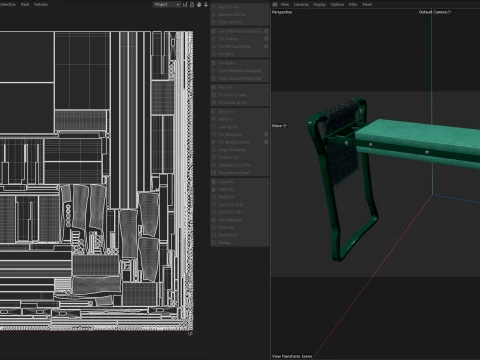Click the down-arrow icon in the UV toolbar

[206, 4]
